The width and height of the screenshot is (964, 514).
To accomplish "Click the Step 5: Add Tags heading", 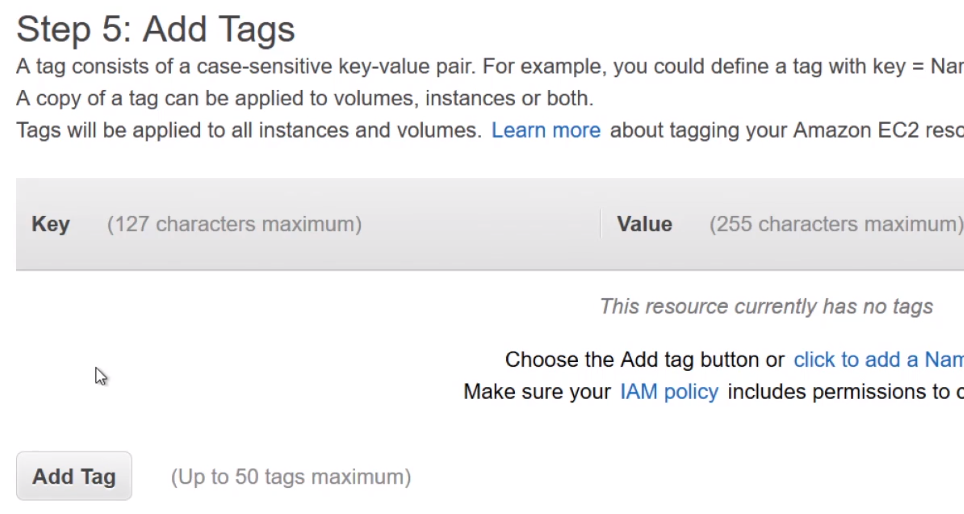I will coord(156,29).
